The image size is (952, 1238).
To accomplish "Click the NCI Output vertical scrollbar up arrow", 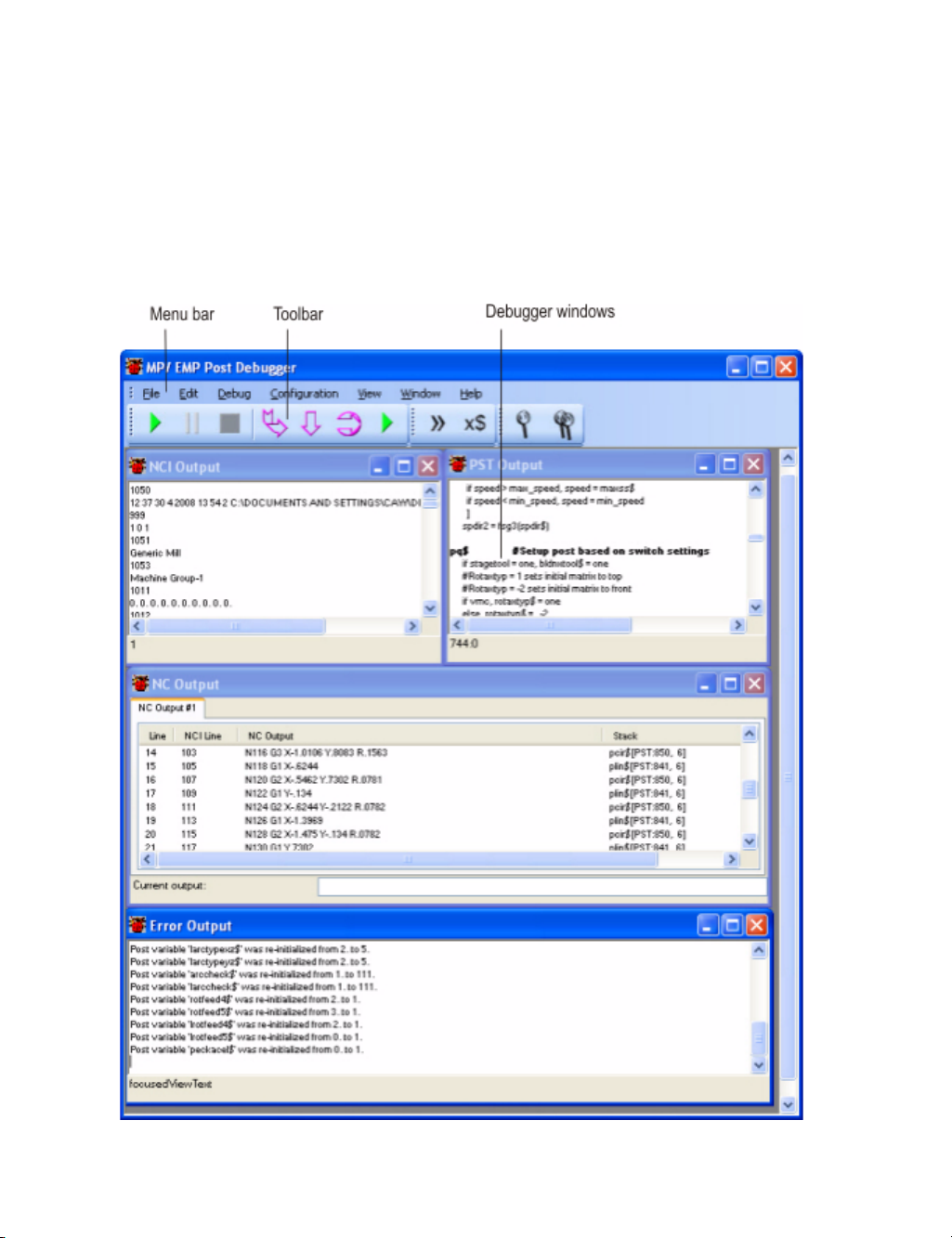I will [x=430, y=491].
